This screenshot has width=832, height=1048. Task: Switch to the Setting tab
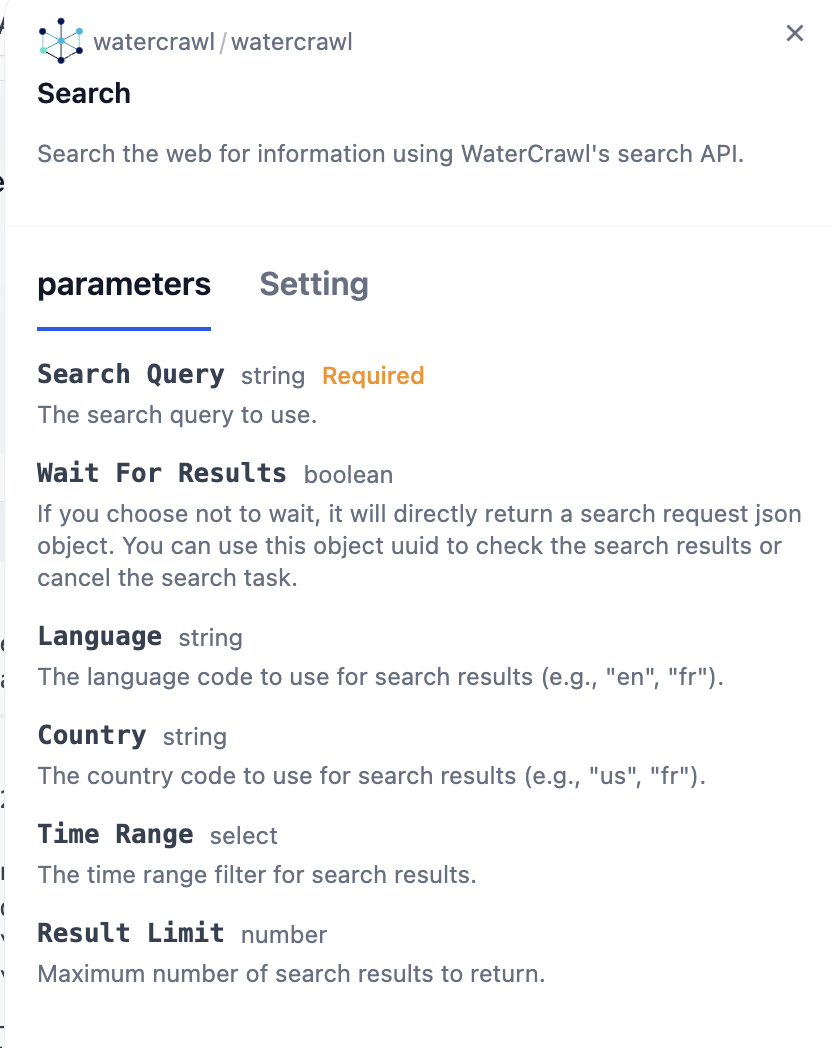pos(314,285)
